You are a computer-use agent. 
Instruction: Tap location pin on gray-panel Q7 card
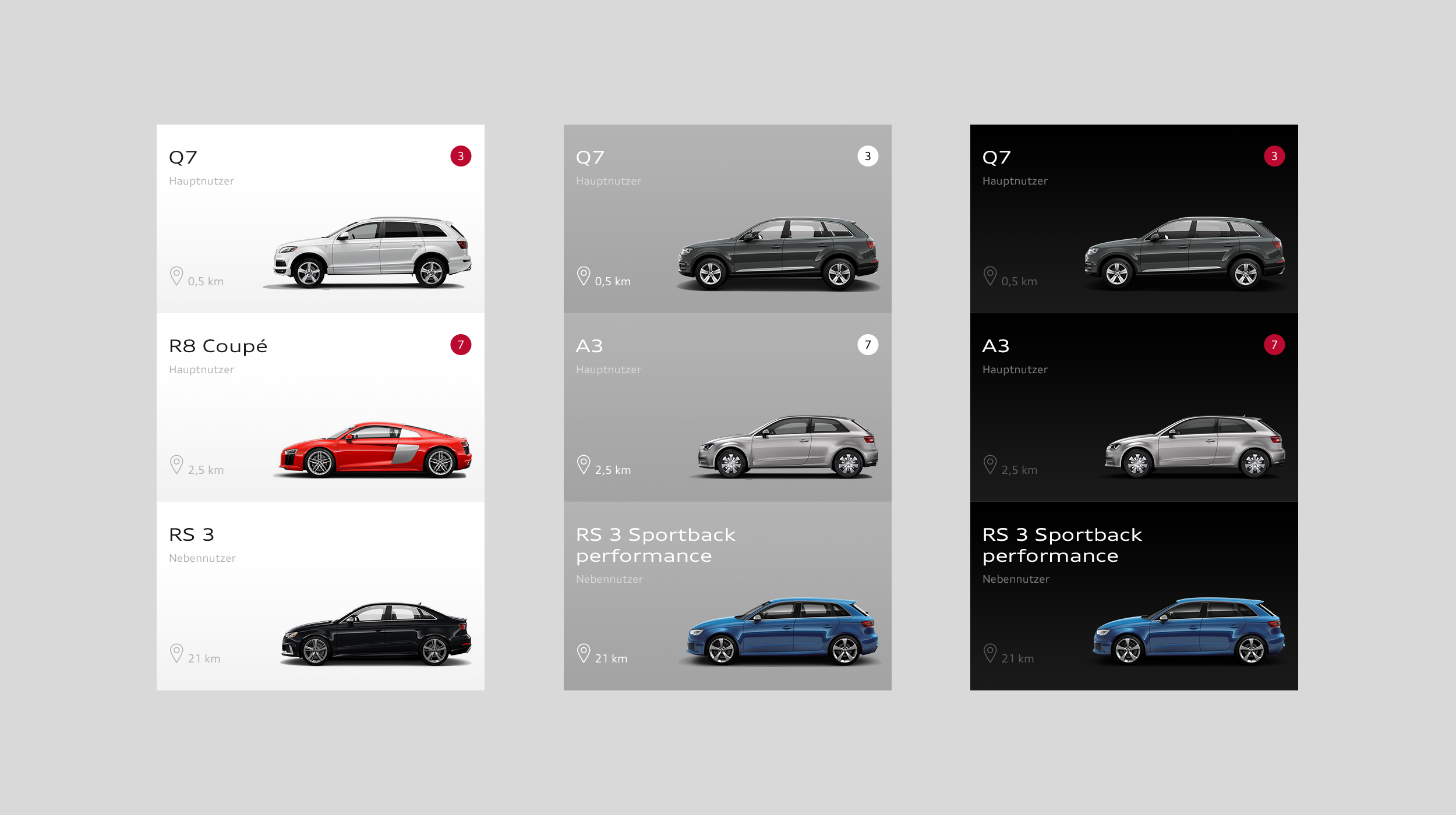point(584,276)
